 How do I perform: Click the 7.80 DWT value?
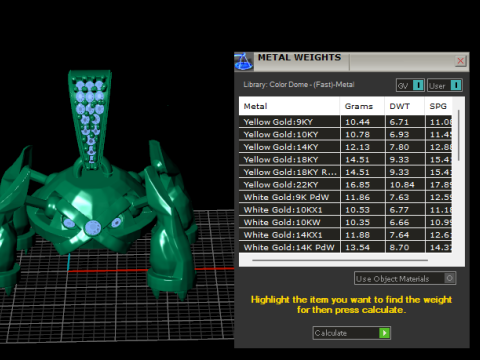(399, 147)
